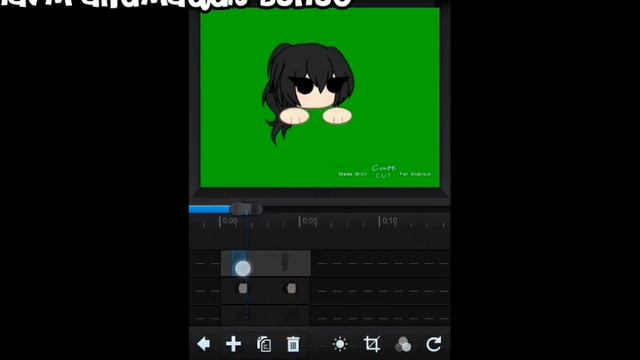Select the highlighted clip in the top track
640x360 pixels.
tap(266, 263)
